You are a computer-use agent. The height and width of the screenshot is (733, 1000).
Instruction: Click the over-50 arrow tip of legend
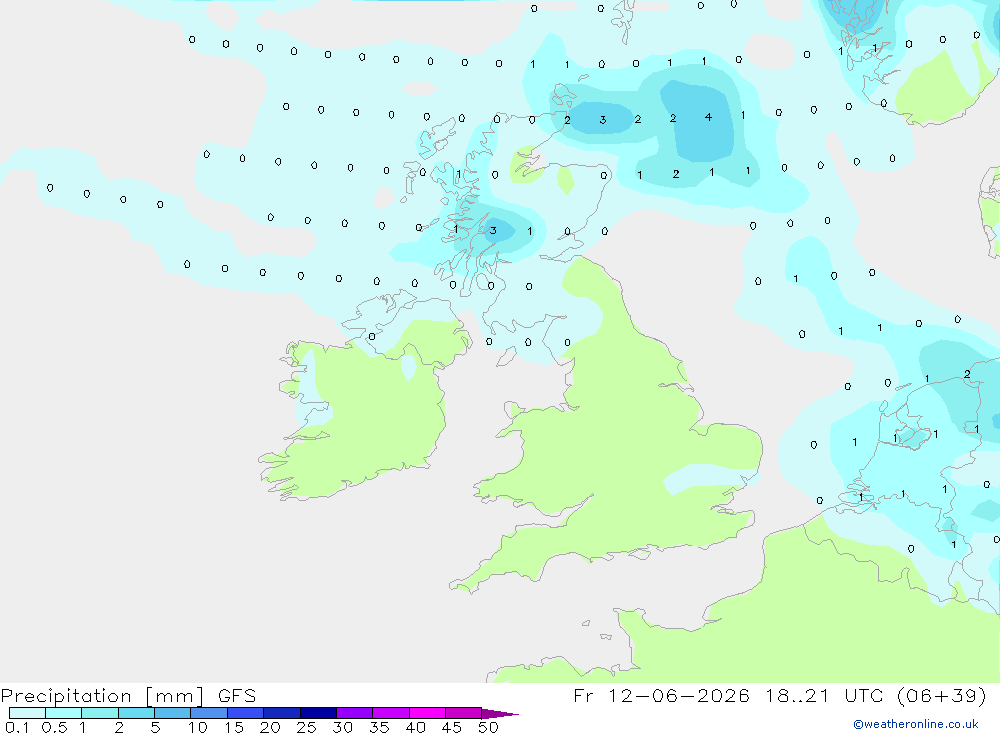[x=499, y=714]
